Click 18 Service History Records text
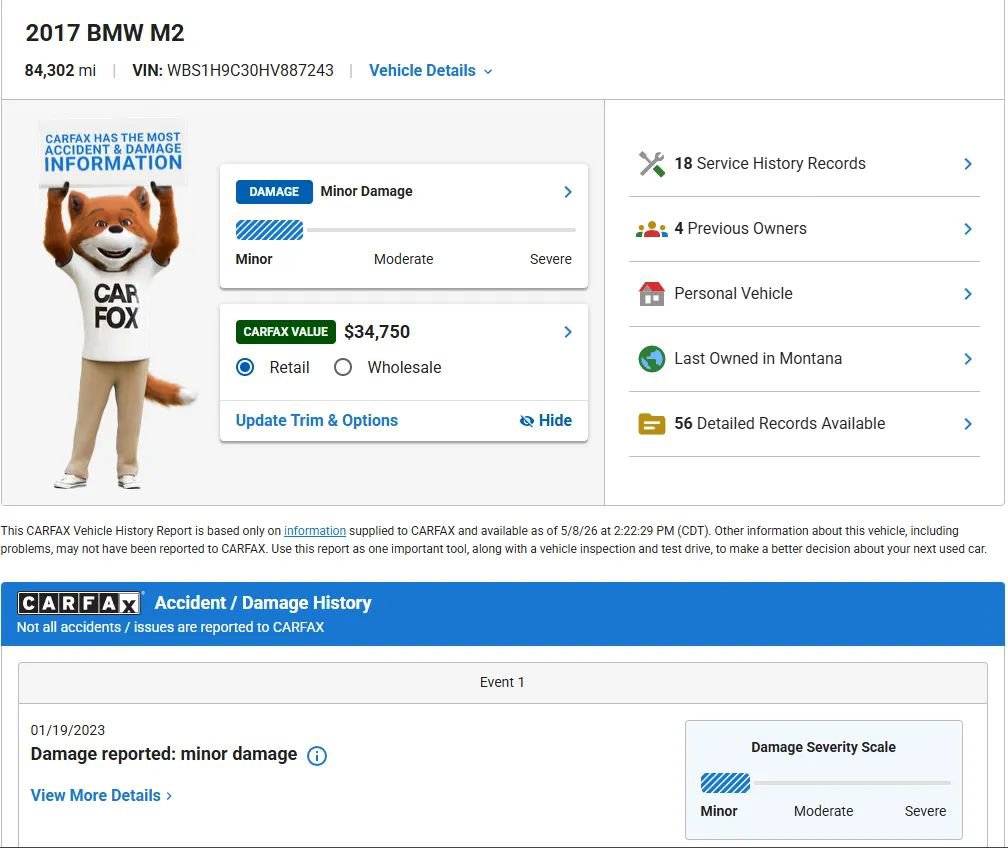1008x848 pixels. pyautogui.click(x=770, y=164)
